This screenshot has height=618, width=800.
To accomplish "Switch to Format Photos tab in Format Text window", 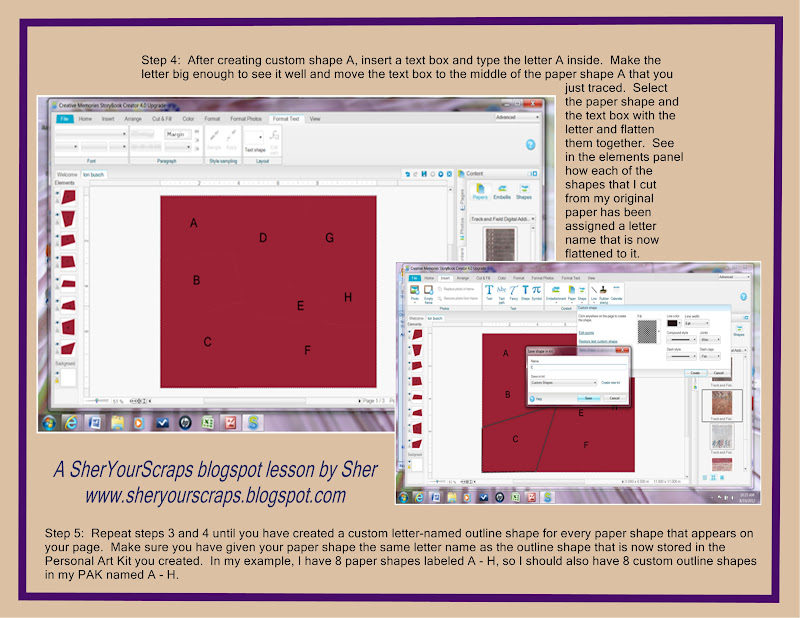I will click(246, 119).
